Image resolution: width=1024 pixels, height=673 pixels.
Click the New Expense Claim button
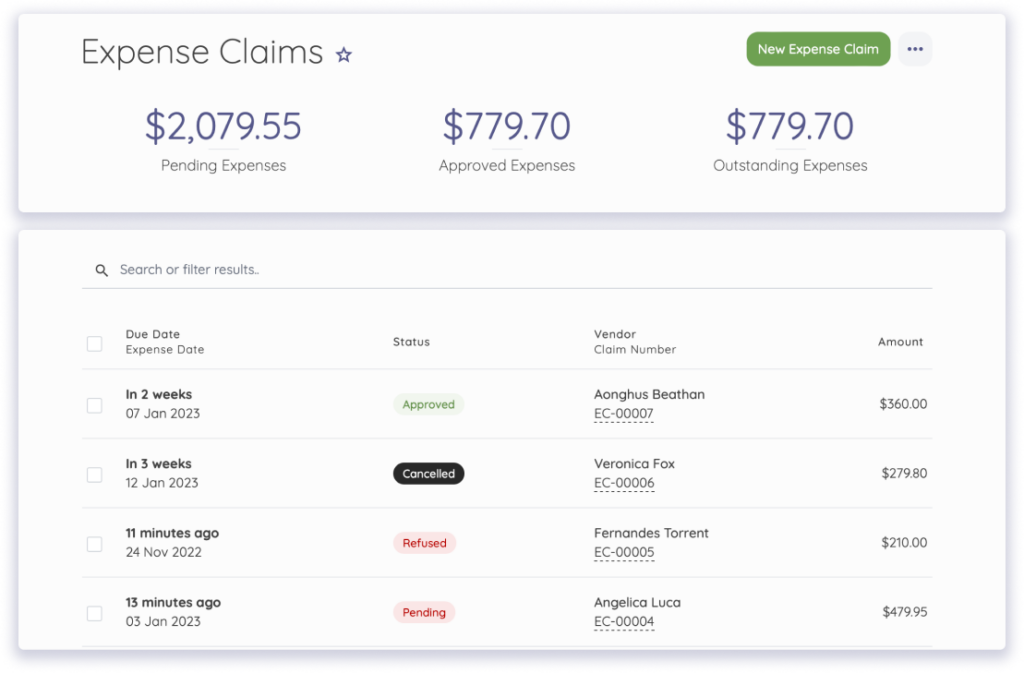click(818, 48)
